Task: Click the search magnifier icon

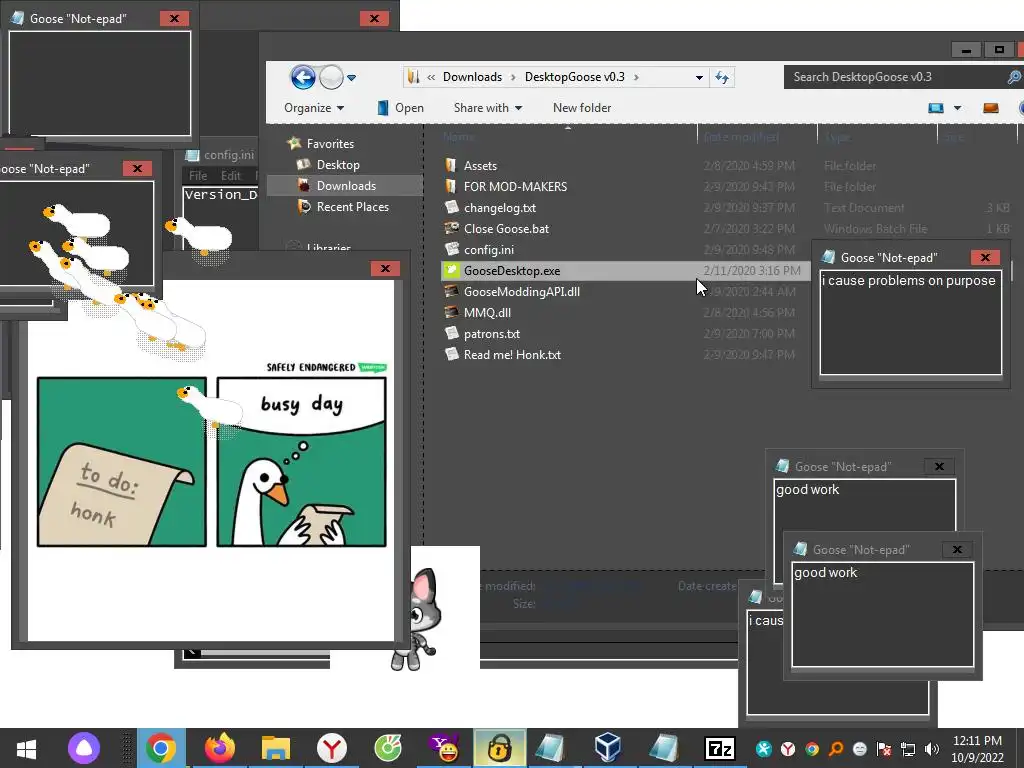Action: 1014,77
